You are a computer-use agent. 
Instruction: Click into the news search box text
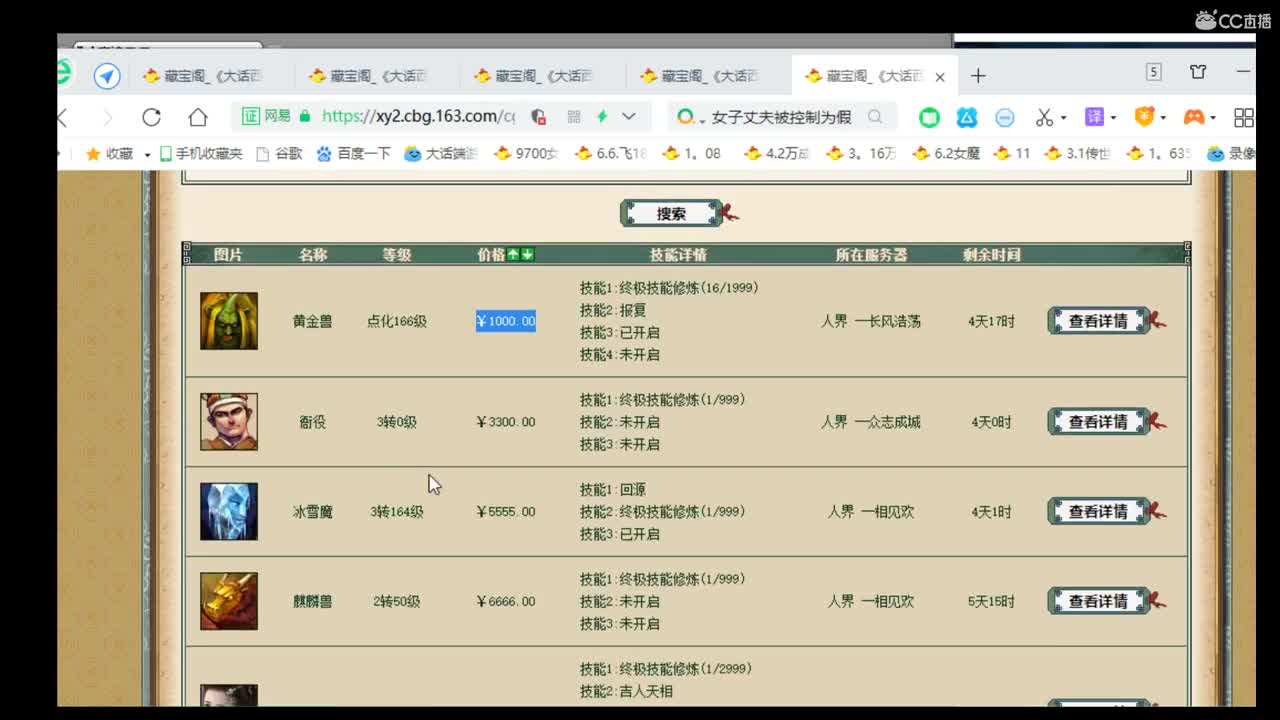(781, 117)
